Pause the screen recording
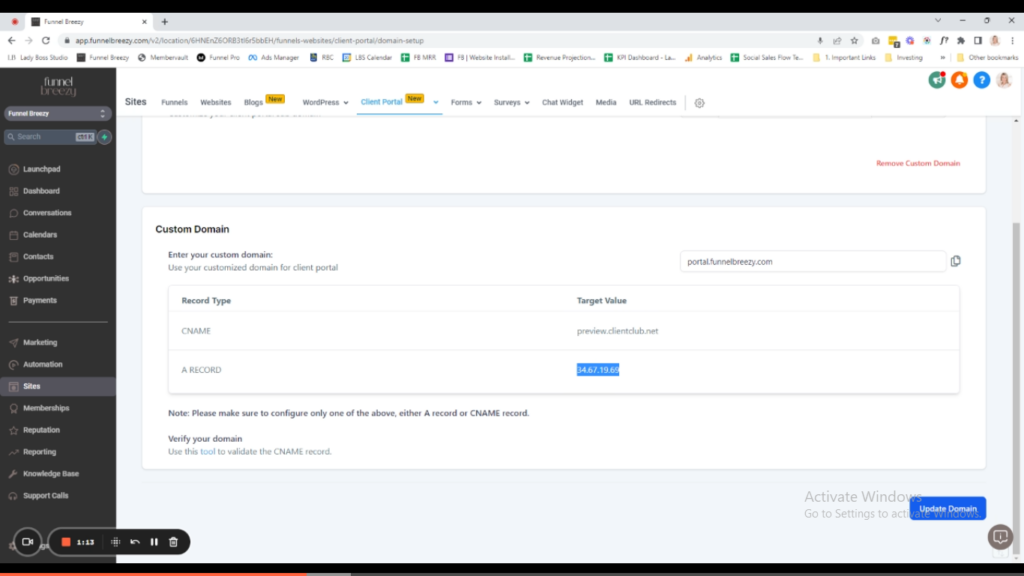Image resolution: width=1024 pixels, height=576 pixels. [154, 542]
